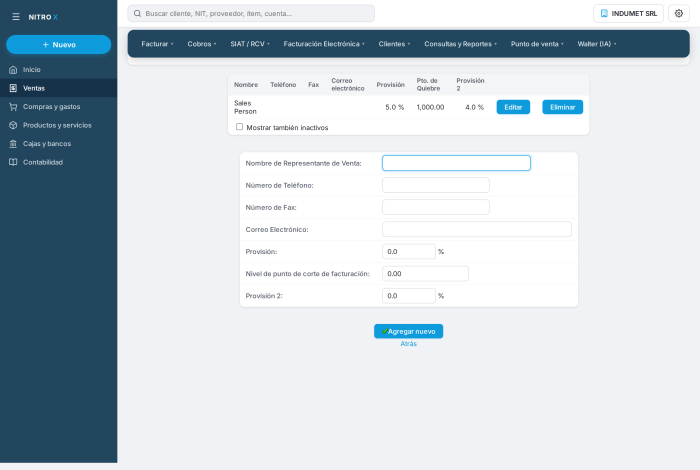This screenshot has width=700, height=470.
Task: Expand the Facturar dropdown menu
Action: click(157, 44)
